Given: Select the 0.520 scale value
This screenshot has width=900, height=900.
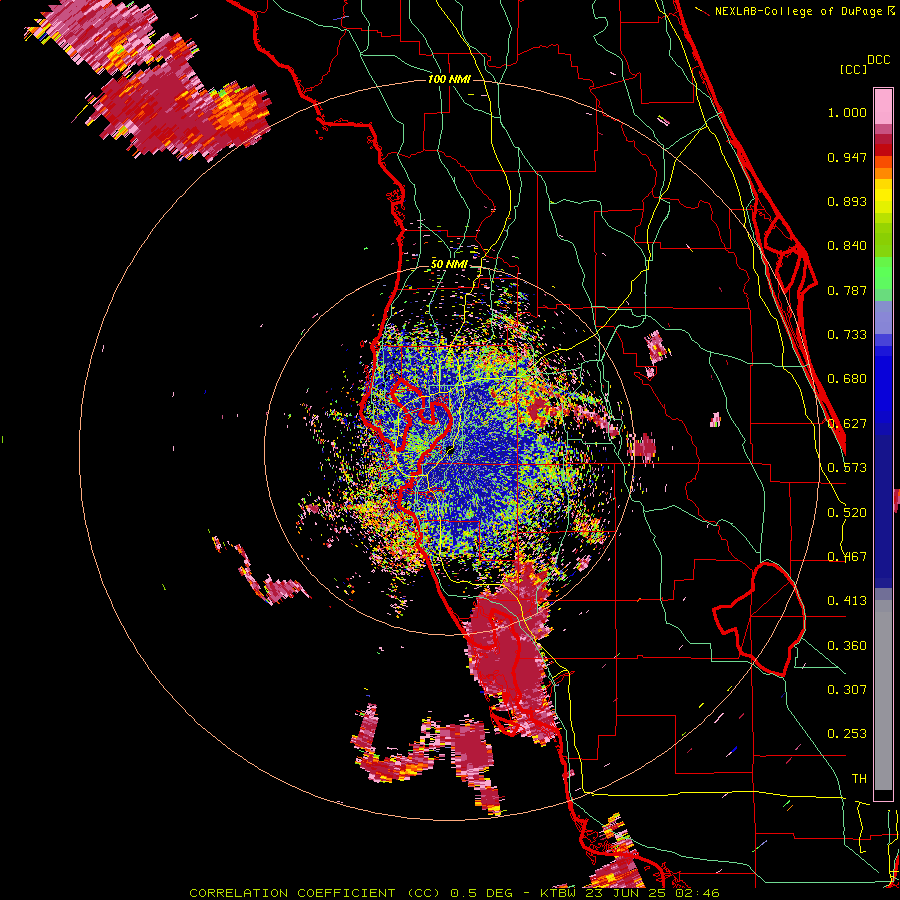Looking at the screenshot, I should tap(847, 513).
